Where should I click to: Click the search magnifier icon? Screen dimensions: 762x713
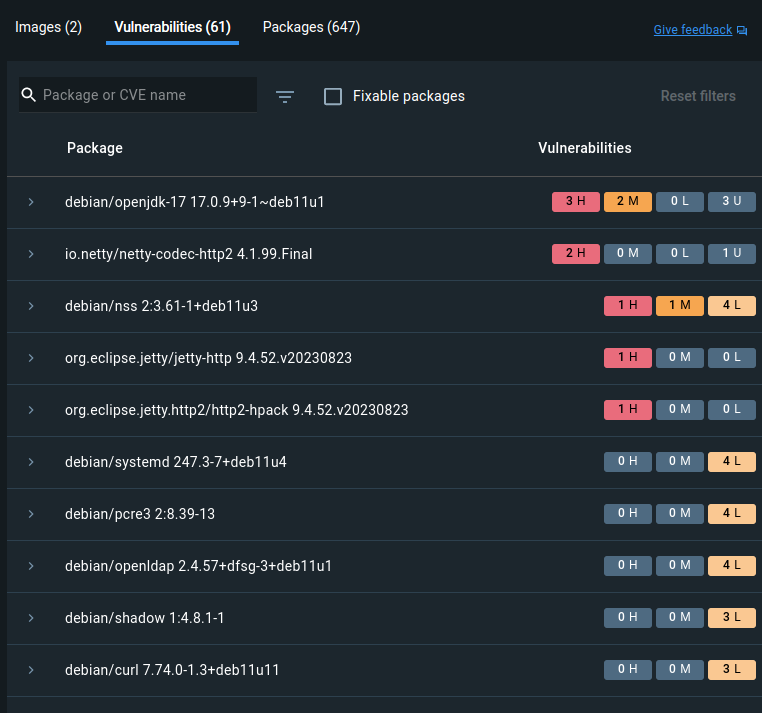pyautogui.click(x=29, y=96)
